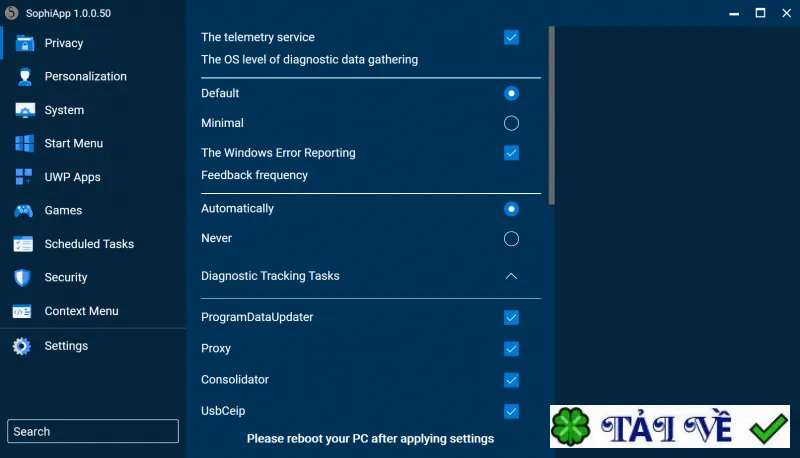The width and height of the screenshot is (800, 458).
Task: Click the 'Diagnostic Tracking Tasks' label
Action: 270,276
